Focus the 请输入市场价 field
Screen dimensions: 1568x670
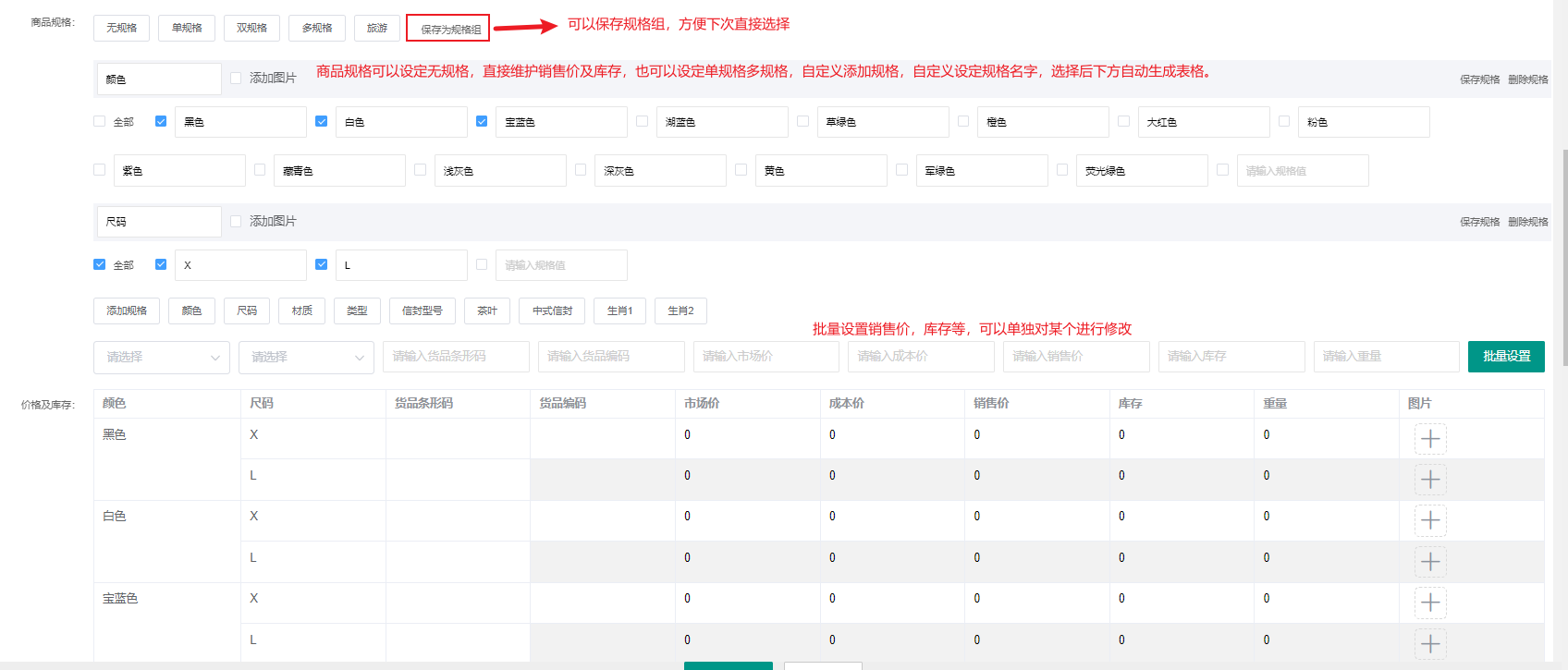pos(766,357)
